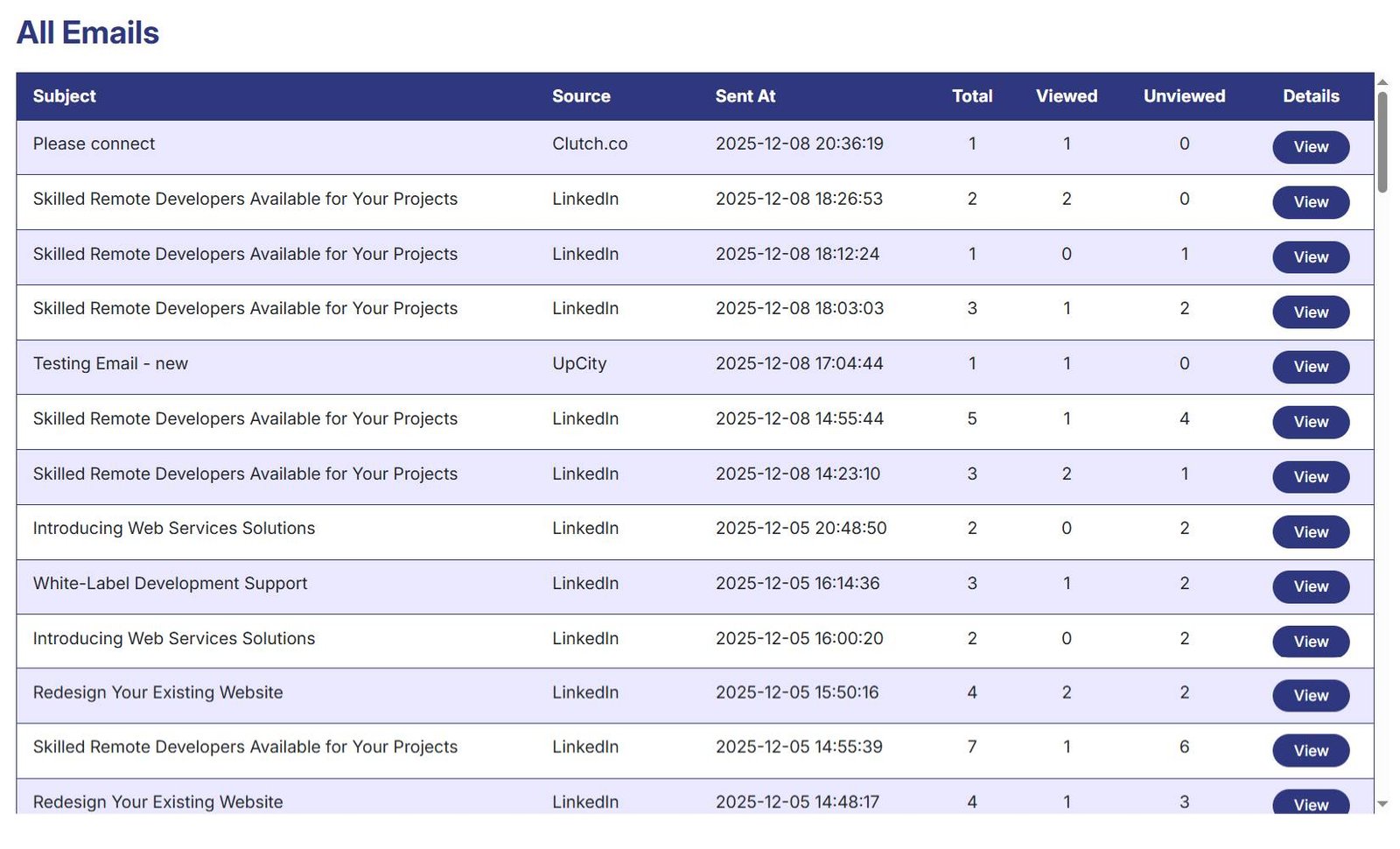View the LinkedIn email sent 2025-12-08 18:26:53
Viewport: 1400px width, 849px height.
(1310, 202)
